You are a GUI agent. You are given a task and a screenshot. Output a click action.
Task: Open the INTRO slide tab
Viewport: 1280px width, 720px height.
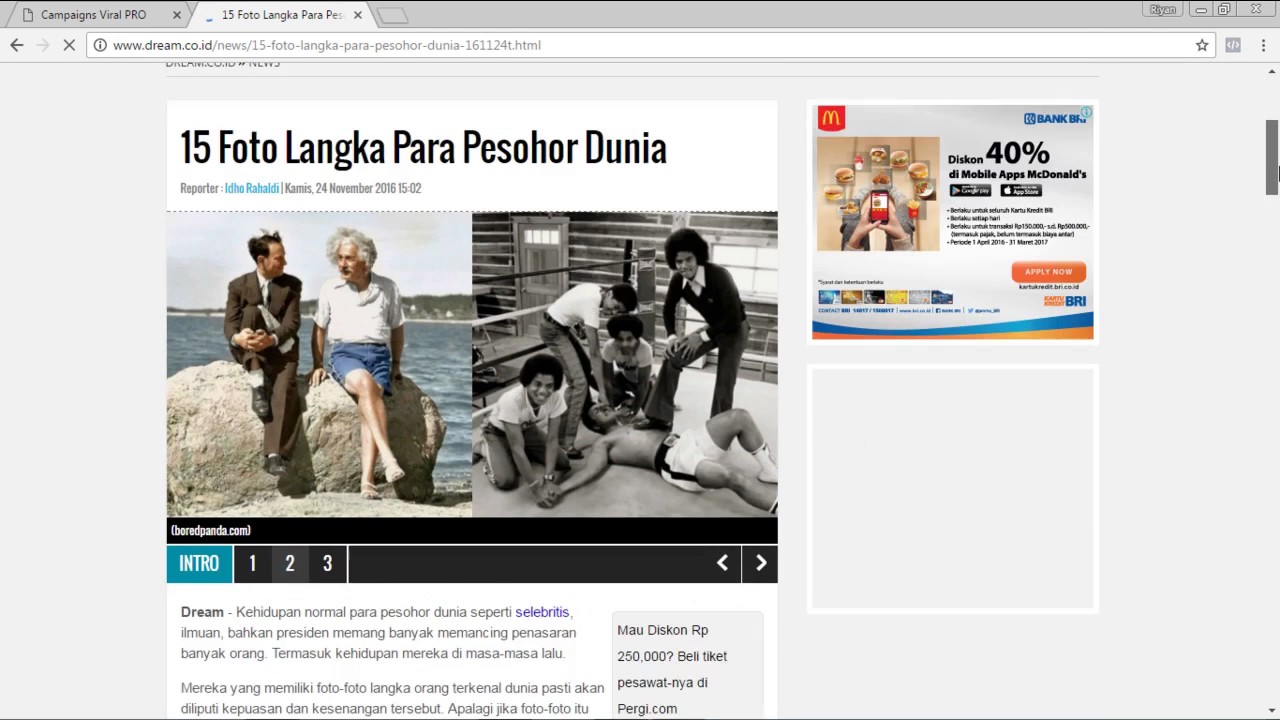coord(199,564)
